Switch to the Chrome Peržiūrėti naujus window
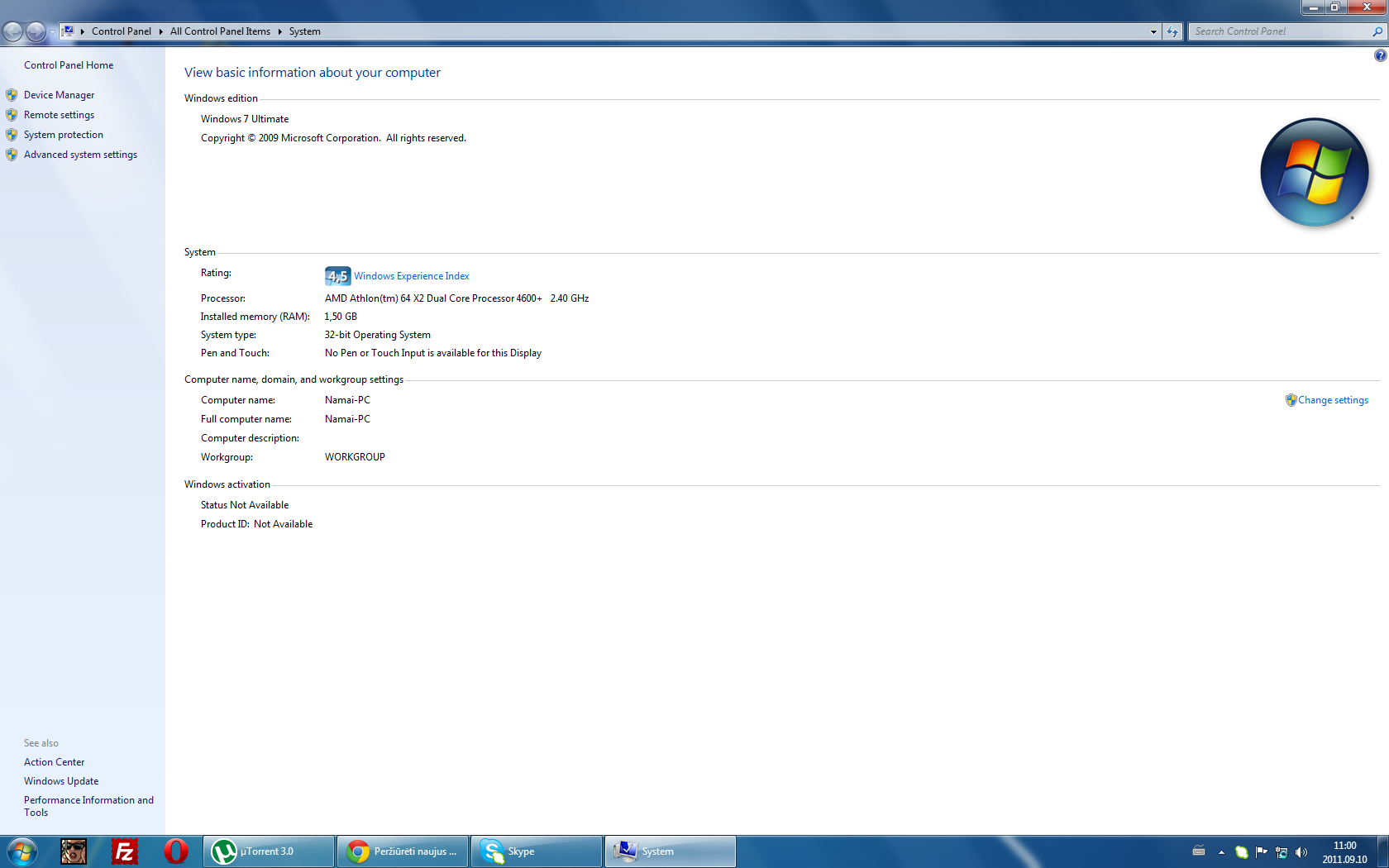Screen dimensions: 1389x868 click(x=403, y=851)
